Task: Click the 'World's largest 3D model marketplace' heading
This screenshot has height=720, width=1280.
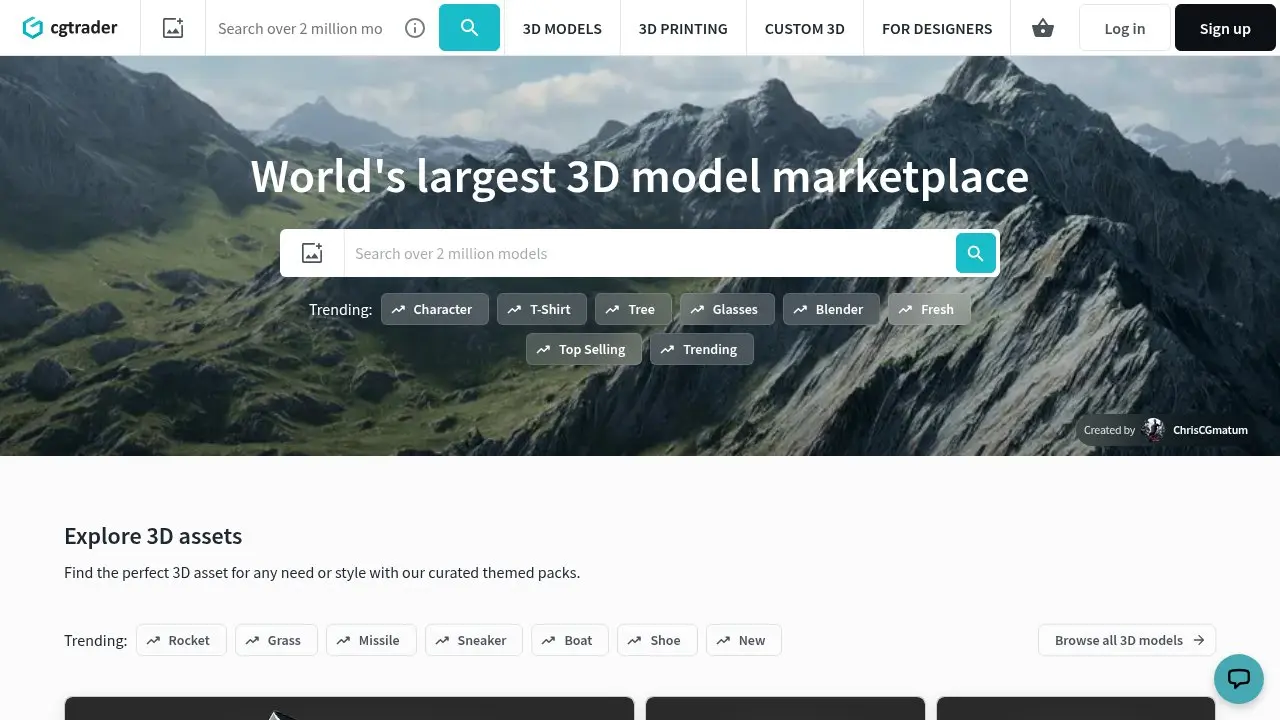Action: (640, 176)
